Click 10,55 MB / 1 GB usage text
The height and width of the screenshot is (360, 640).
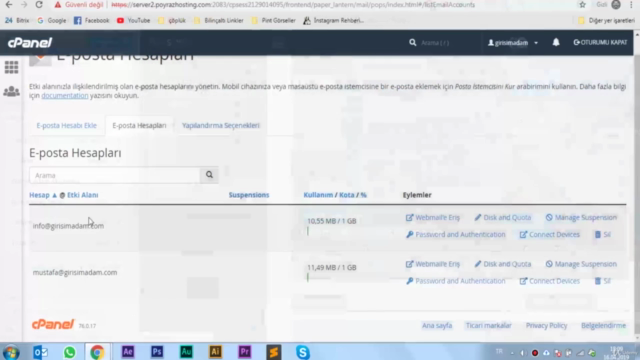coord(331,221)
